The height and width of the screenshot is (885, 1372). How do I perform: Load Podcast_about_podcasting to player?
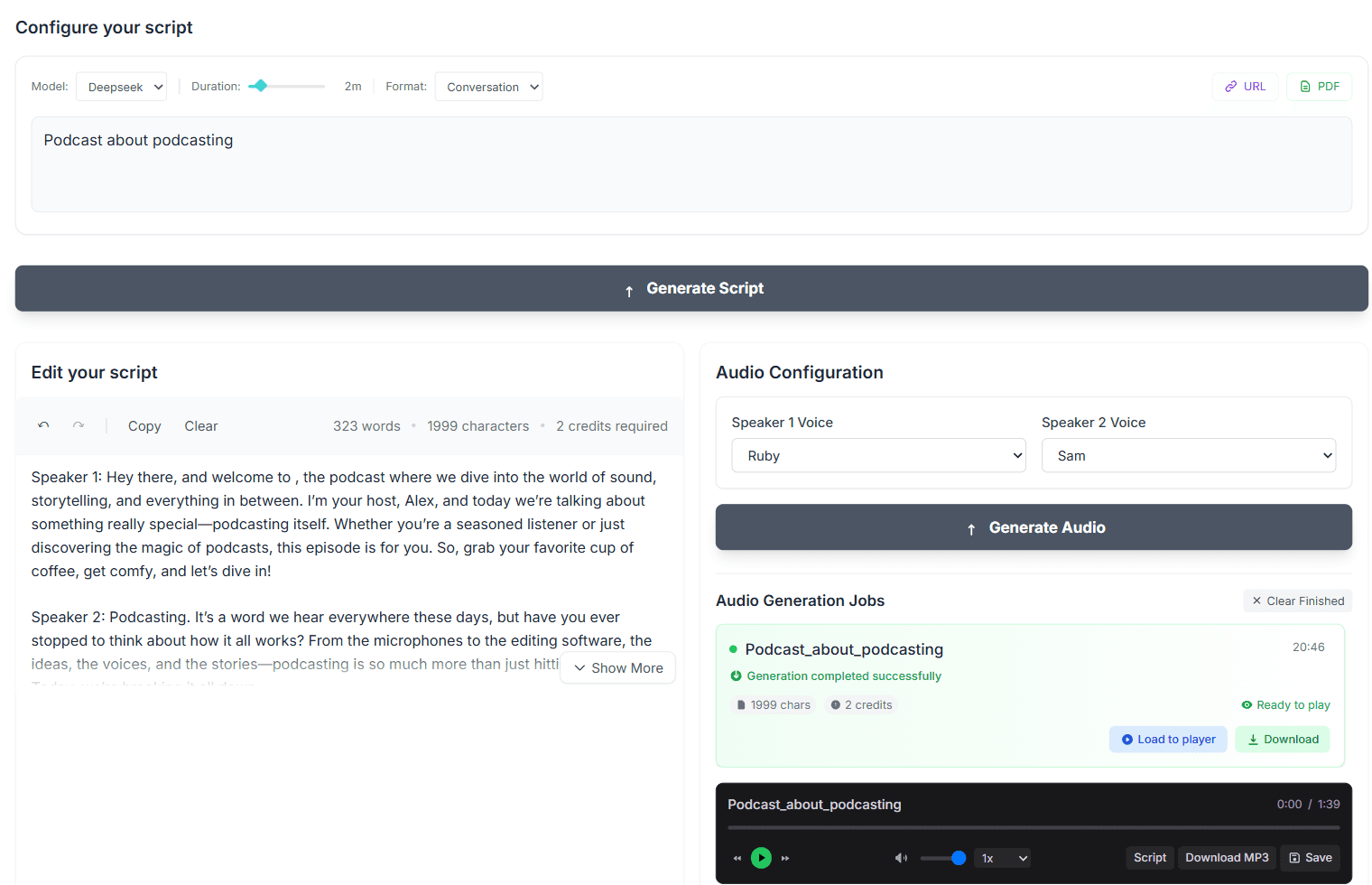pos(1168,740)
